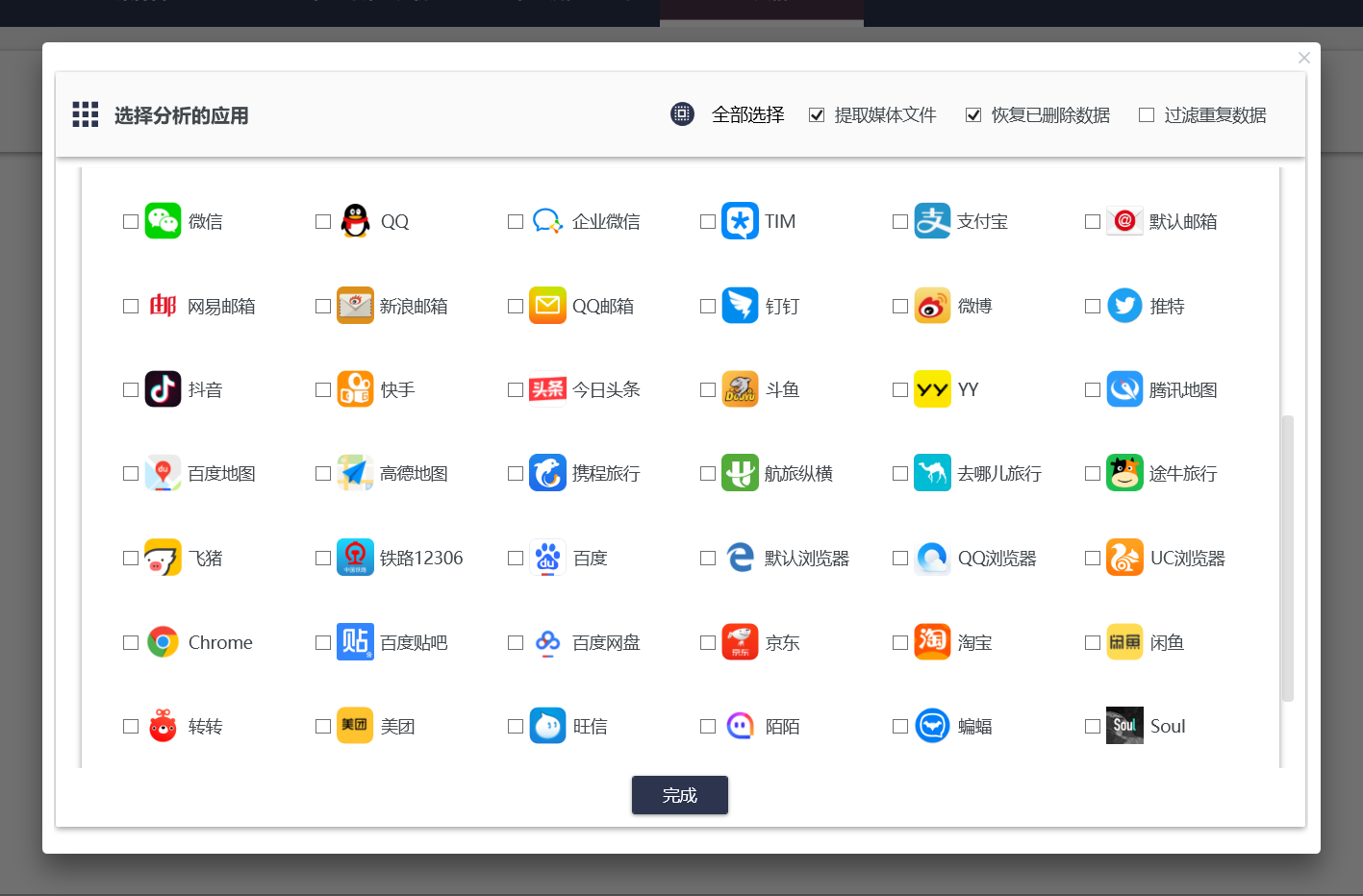Click the Twitter (推特) bird icon
This screenshot has height=896, width=1363.
[x=1124, y=306]
